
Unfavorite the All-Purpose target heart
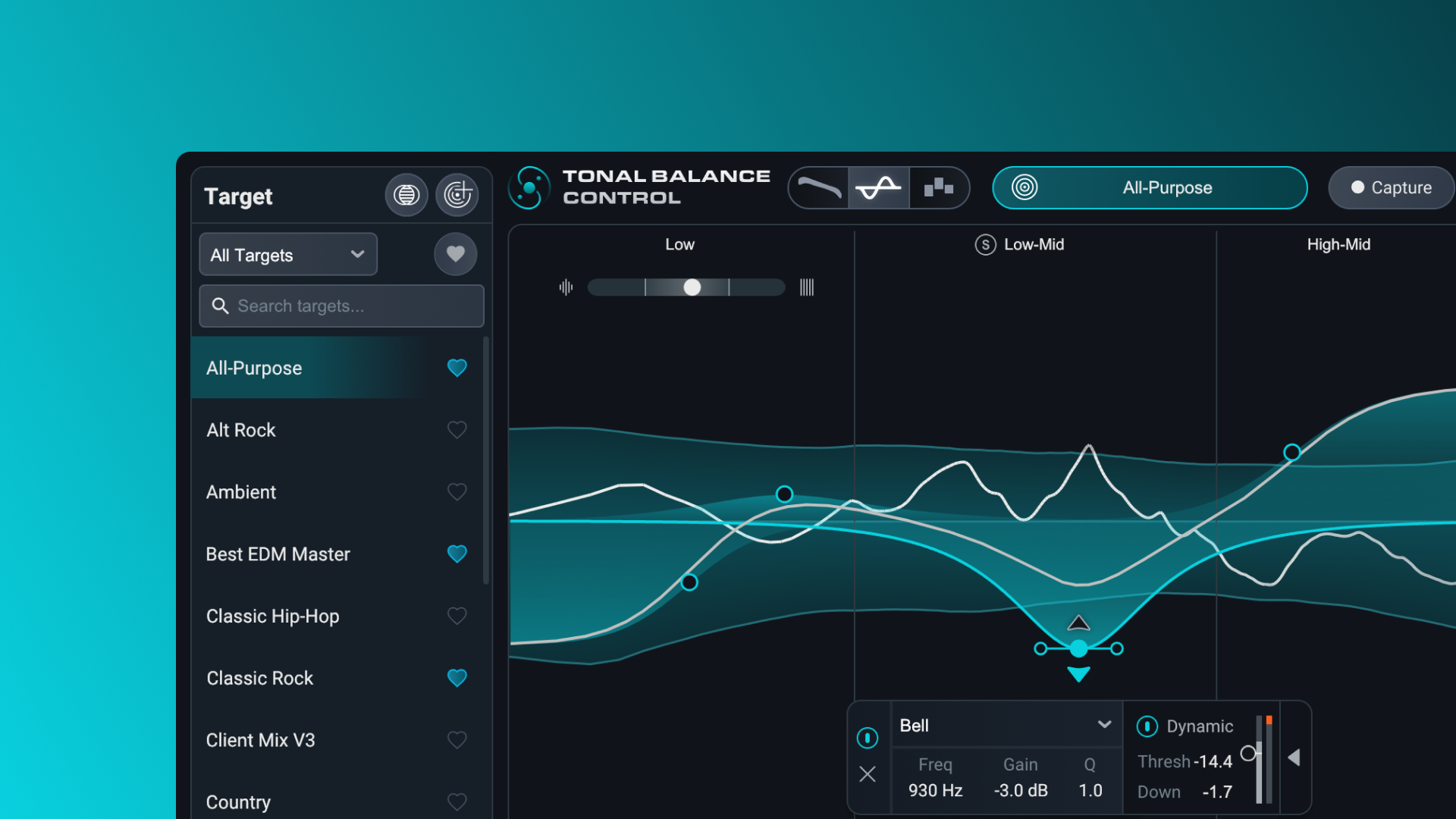point(457,368)
